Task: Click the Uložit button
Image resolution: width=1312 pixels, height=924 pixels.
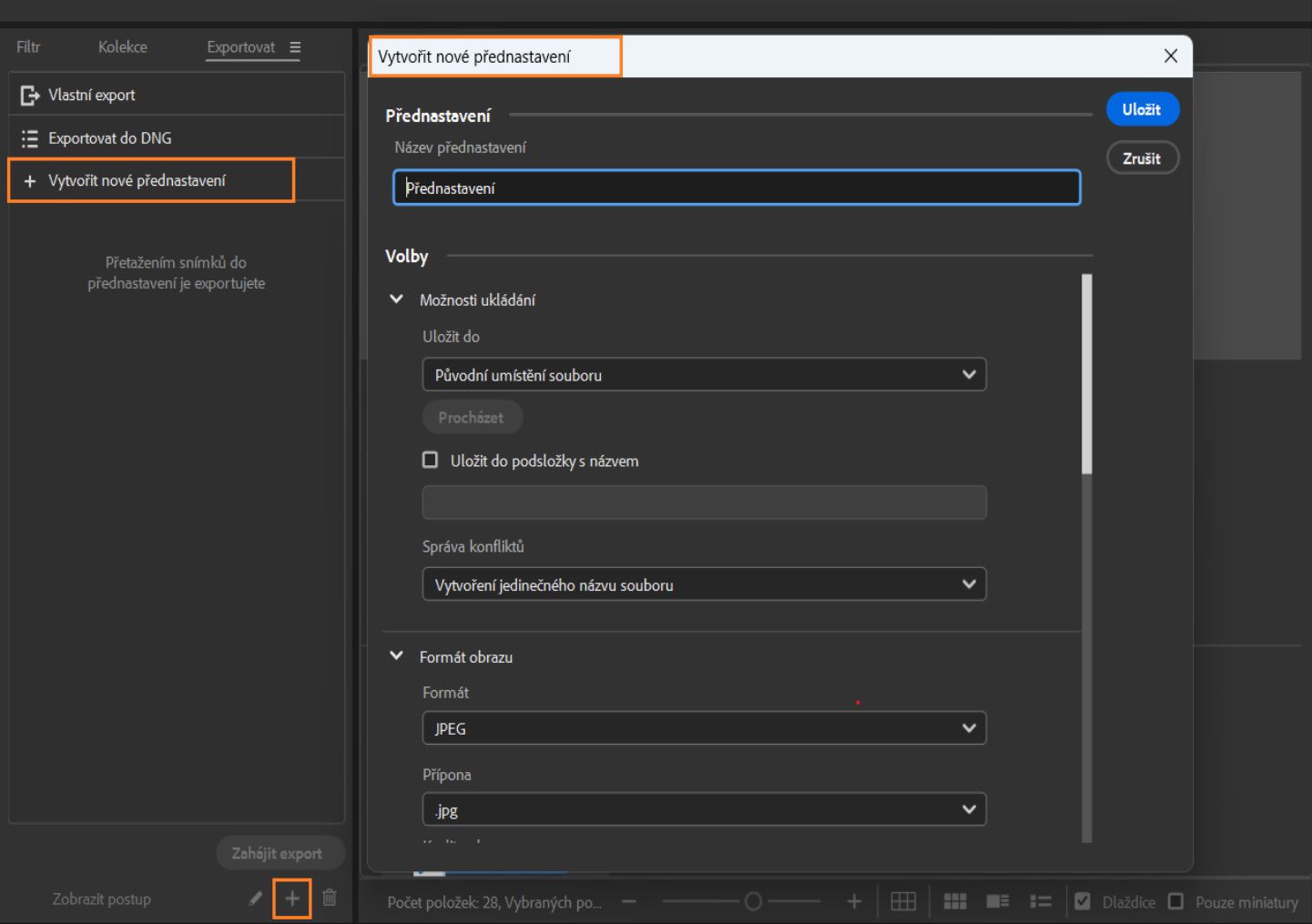Action: (x=1143, y=109)
